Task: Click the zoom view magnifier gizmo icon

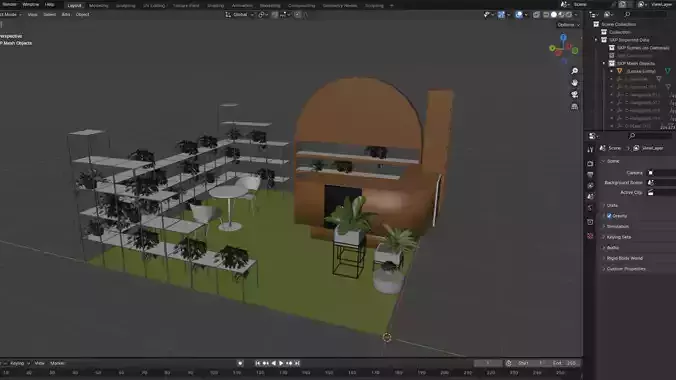Action: point(574,71)
